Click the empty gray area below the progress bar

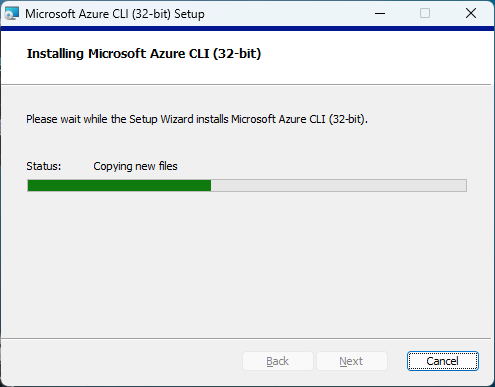[247, 263]
